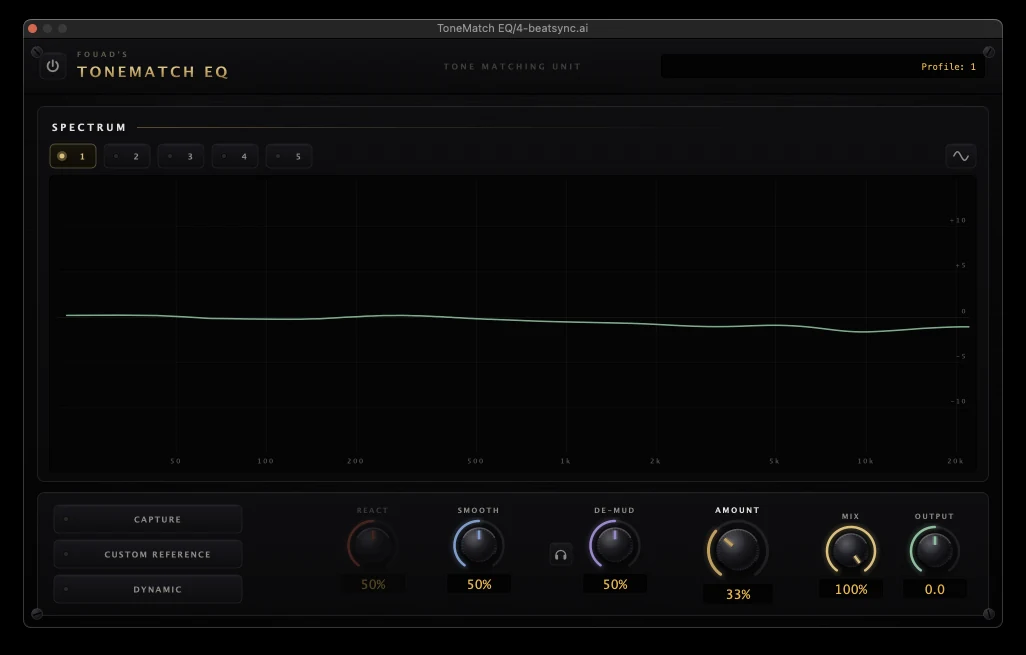Click the -10 dB scale label
The height and width of the screenshot is (655, 1026).
pos(958,401)
